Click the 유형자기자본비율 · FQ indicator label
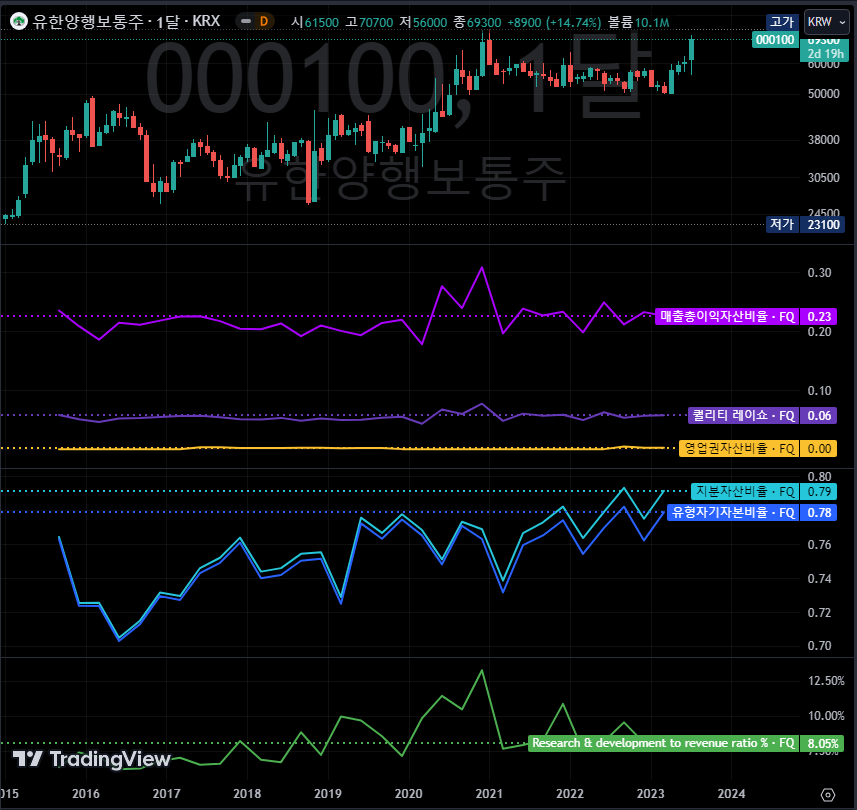This screenshot has height=810, width=857. pyautogui.click(x=733, y=512)
